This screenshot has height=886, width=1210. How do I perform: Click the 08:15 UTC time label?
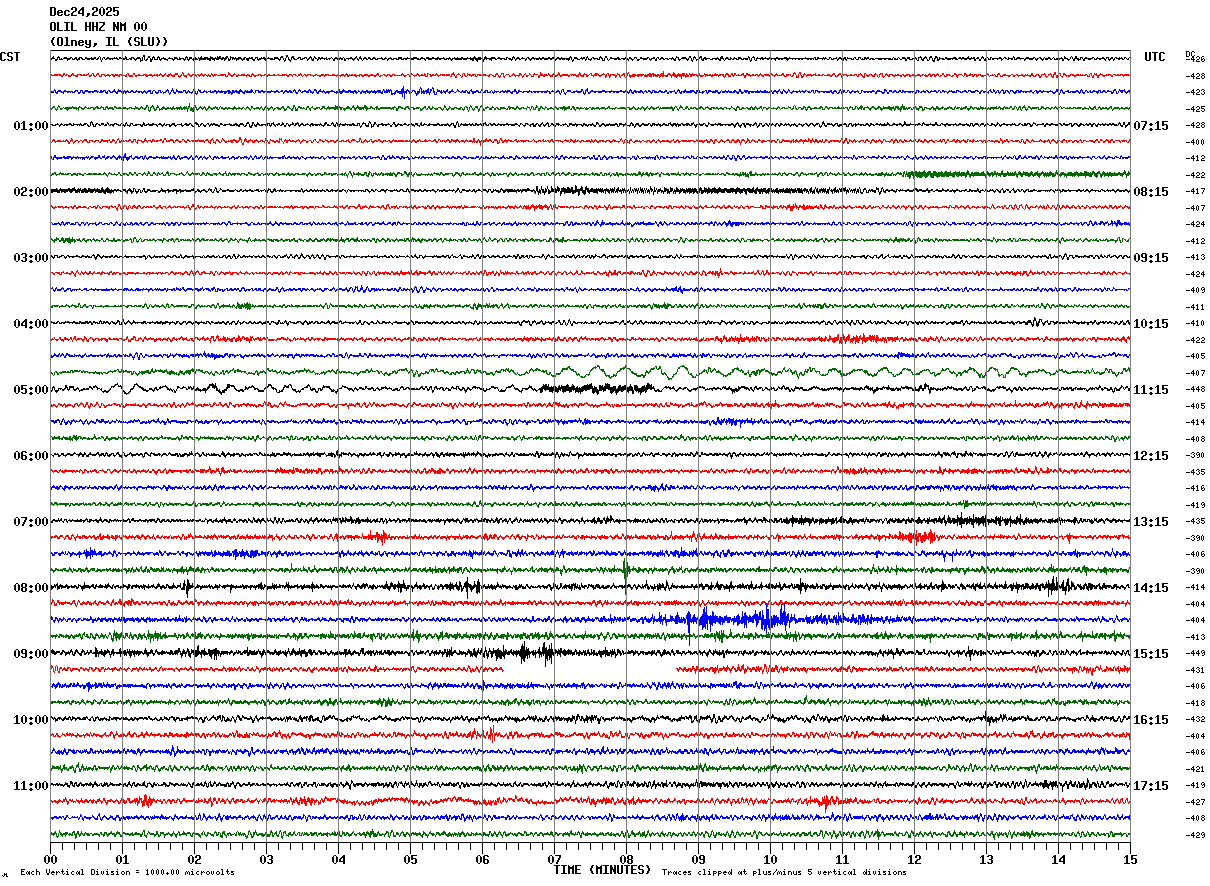[1151, 192]
